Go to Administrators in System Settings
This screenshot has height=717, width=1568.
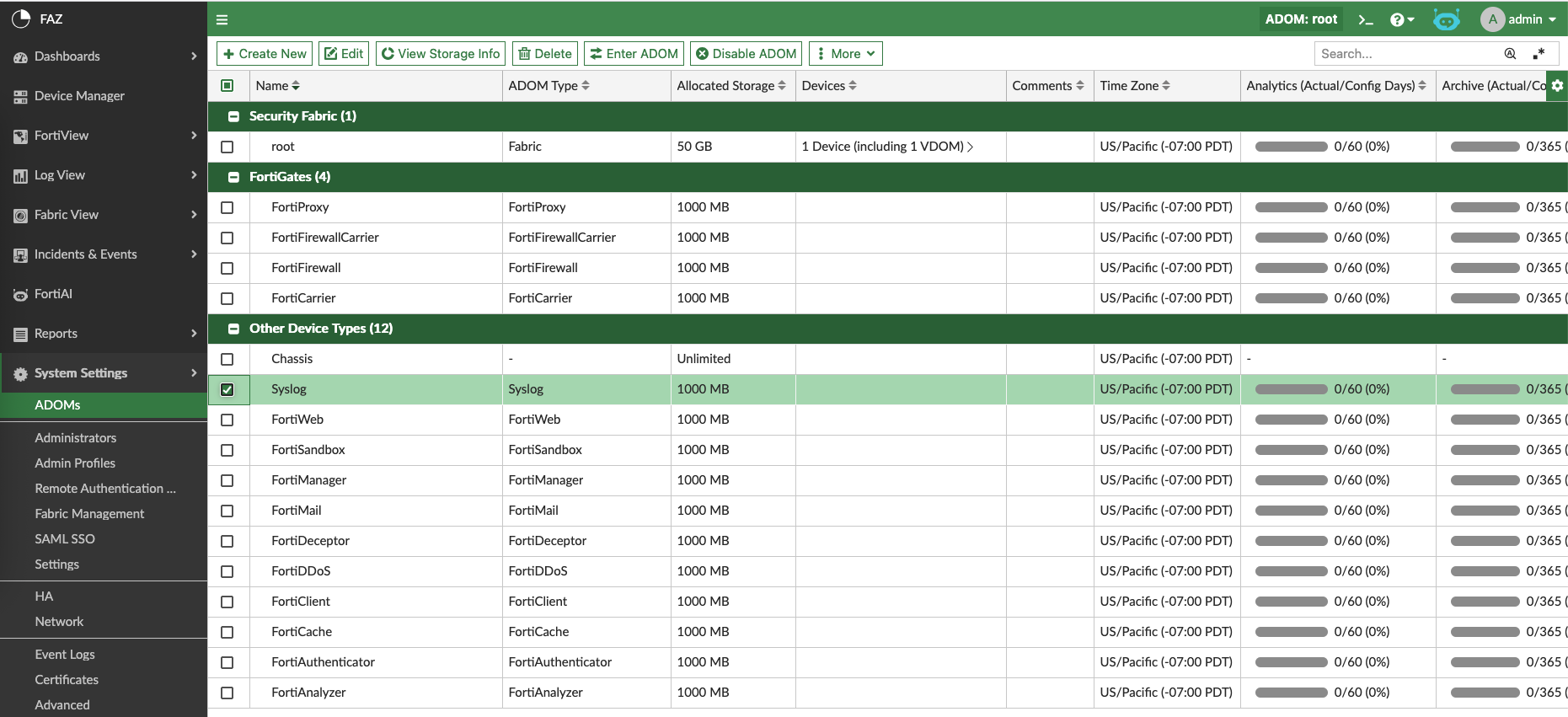coord(75,438)
